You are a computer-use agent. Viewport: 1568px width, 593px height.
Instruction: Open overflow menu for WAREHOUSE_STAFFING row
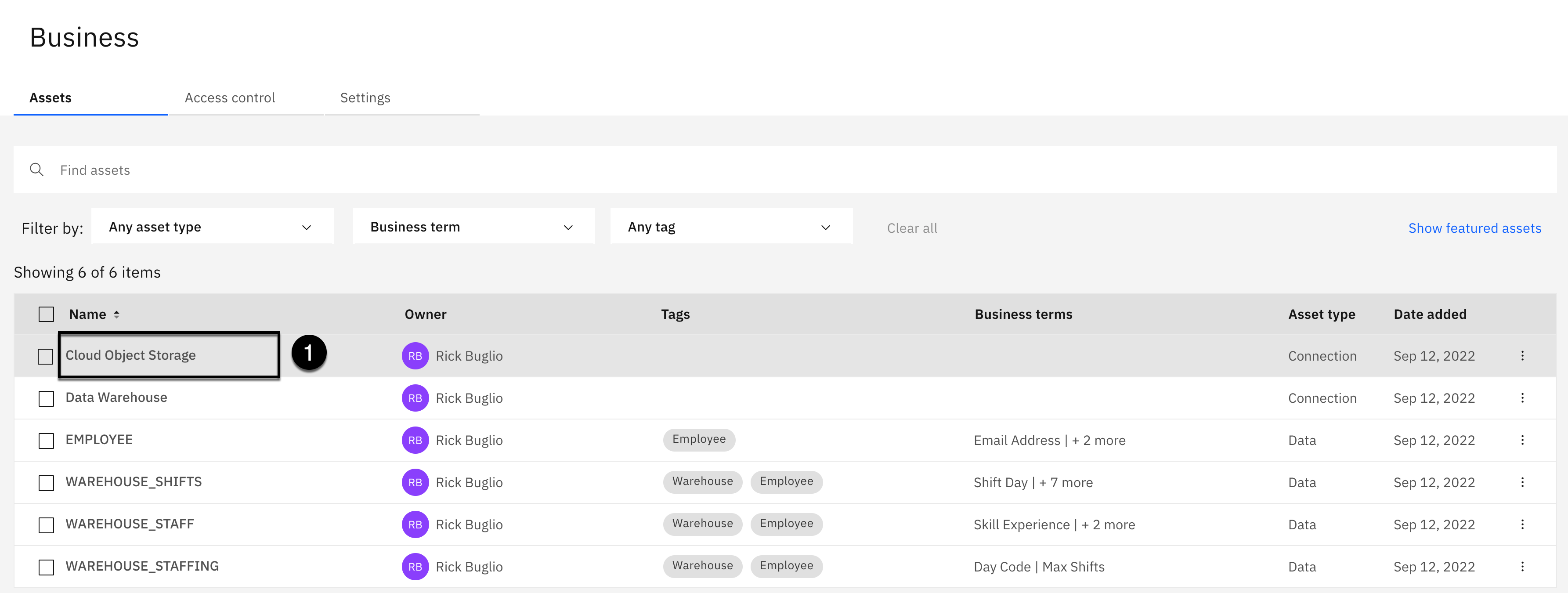[x=1522, y=566]
